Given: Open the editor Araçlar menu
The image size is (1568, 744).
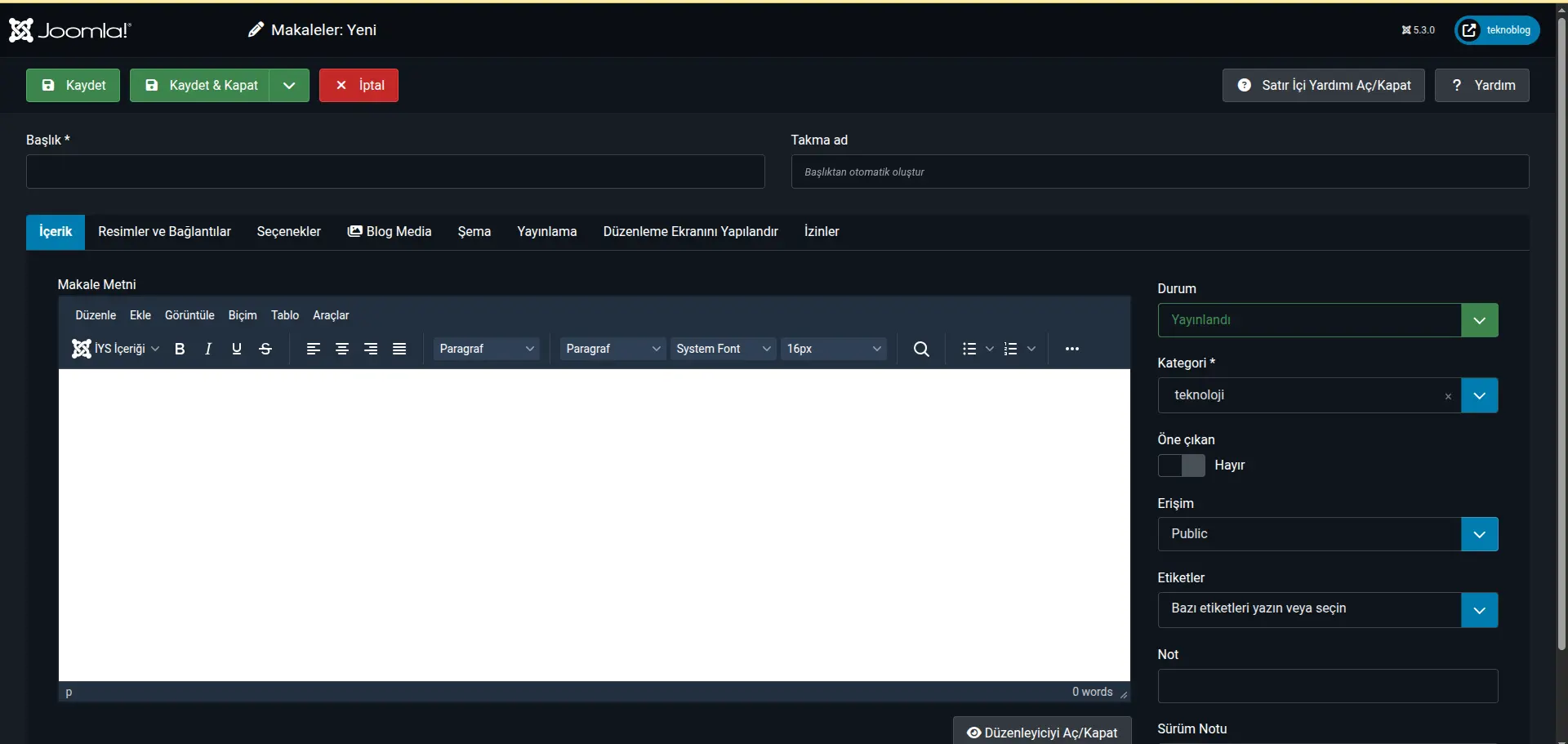Looking at the screenshot, I should point(331,315).
